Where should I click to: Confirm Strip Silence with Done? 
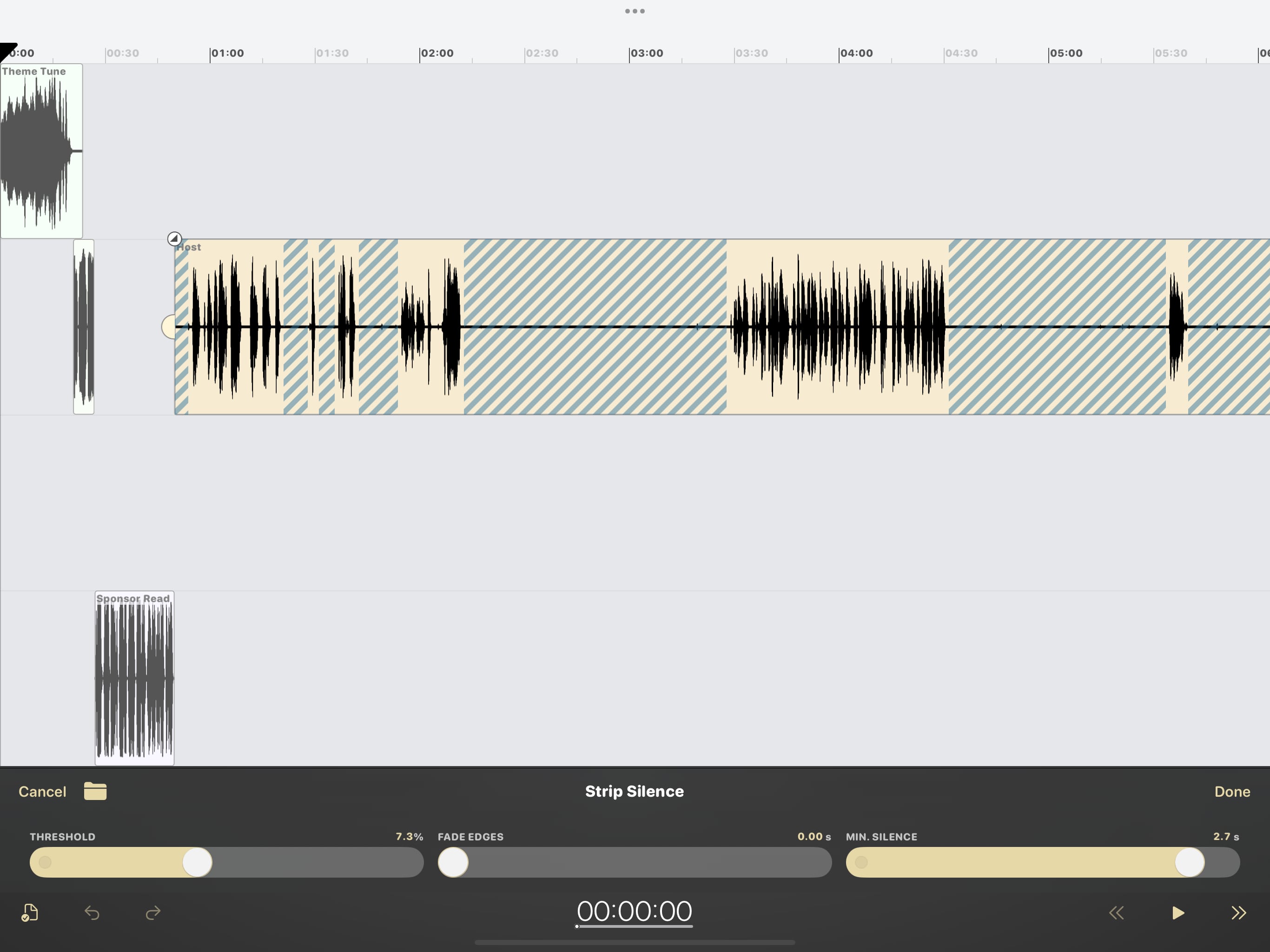pos(1232,792)
